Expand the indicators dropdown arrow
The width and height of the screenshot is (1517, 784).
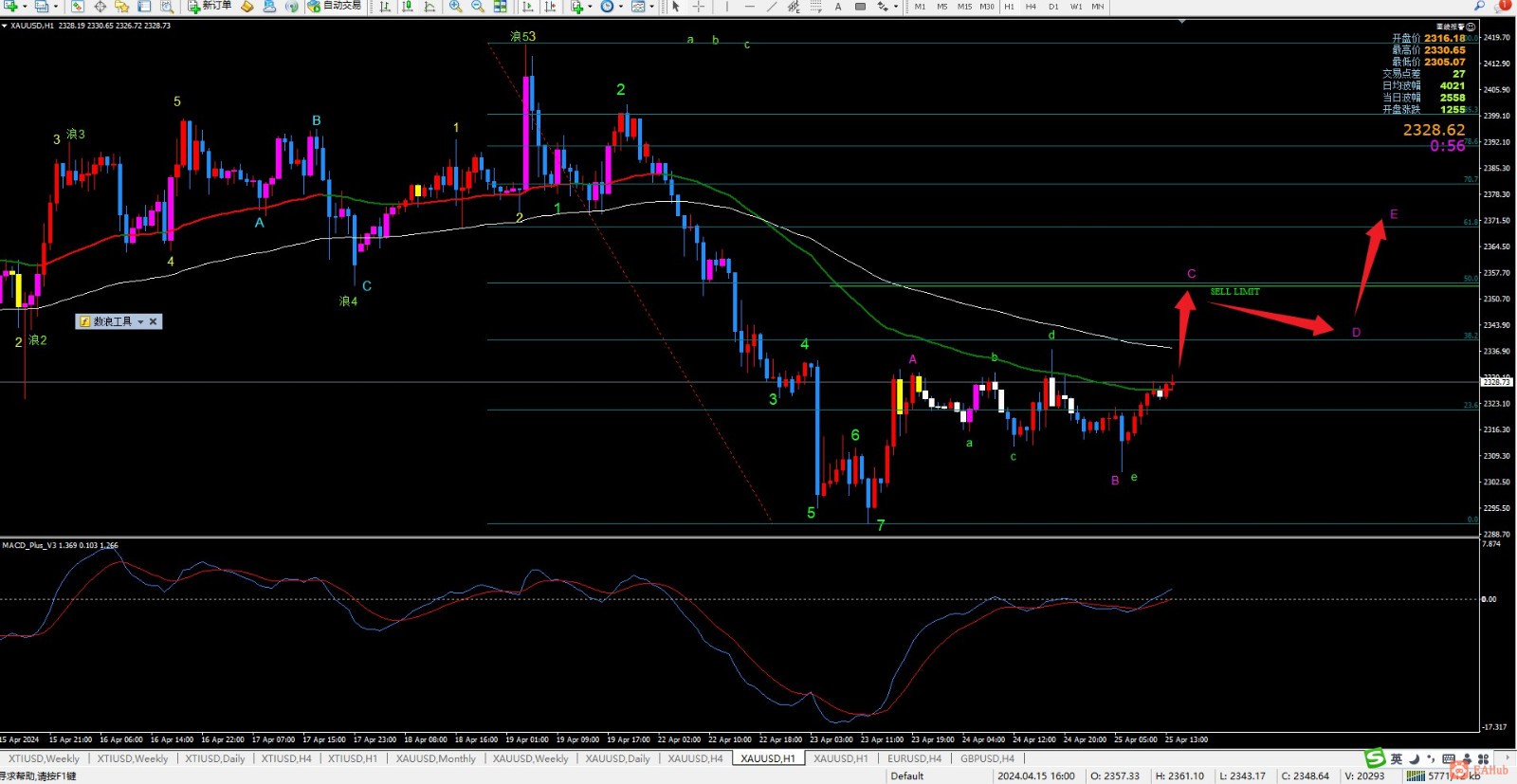tap(590, 7)
